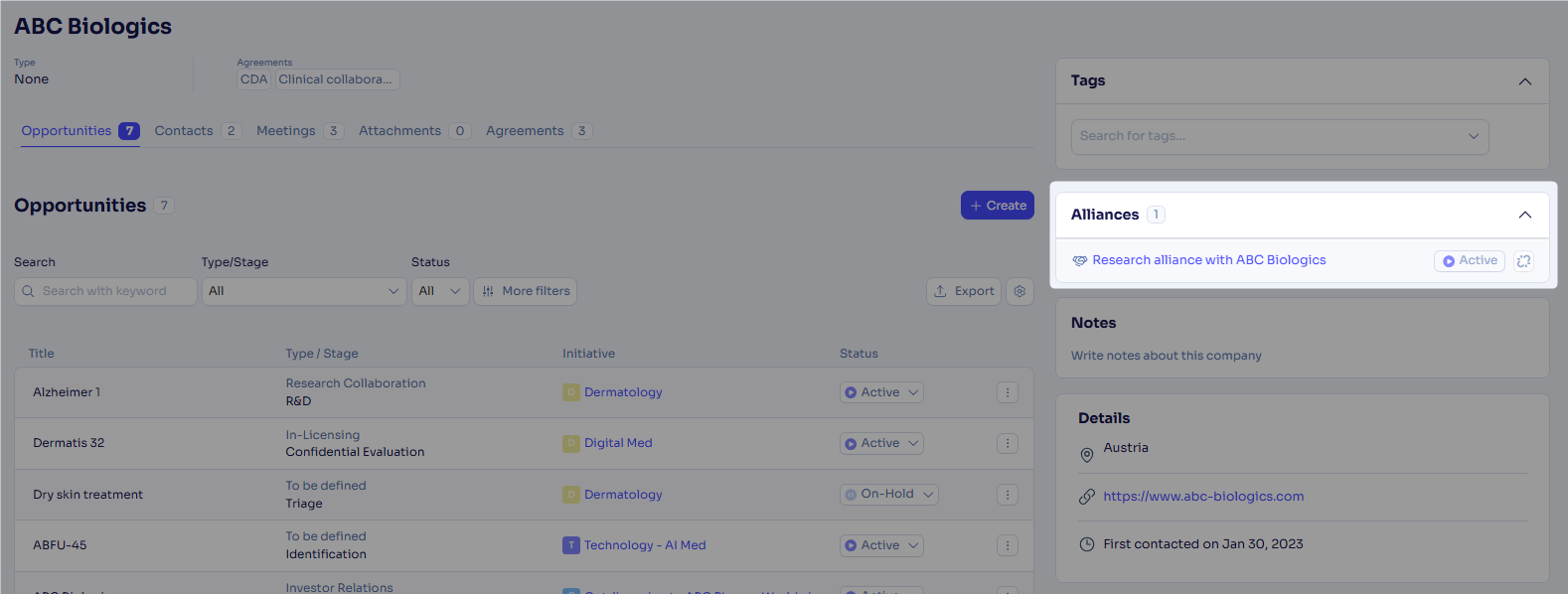
Task: Click the Search with keyword field
Action: 105,291
